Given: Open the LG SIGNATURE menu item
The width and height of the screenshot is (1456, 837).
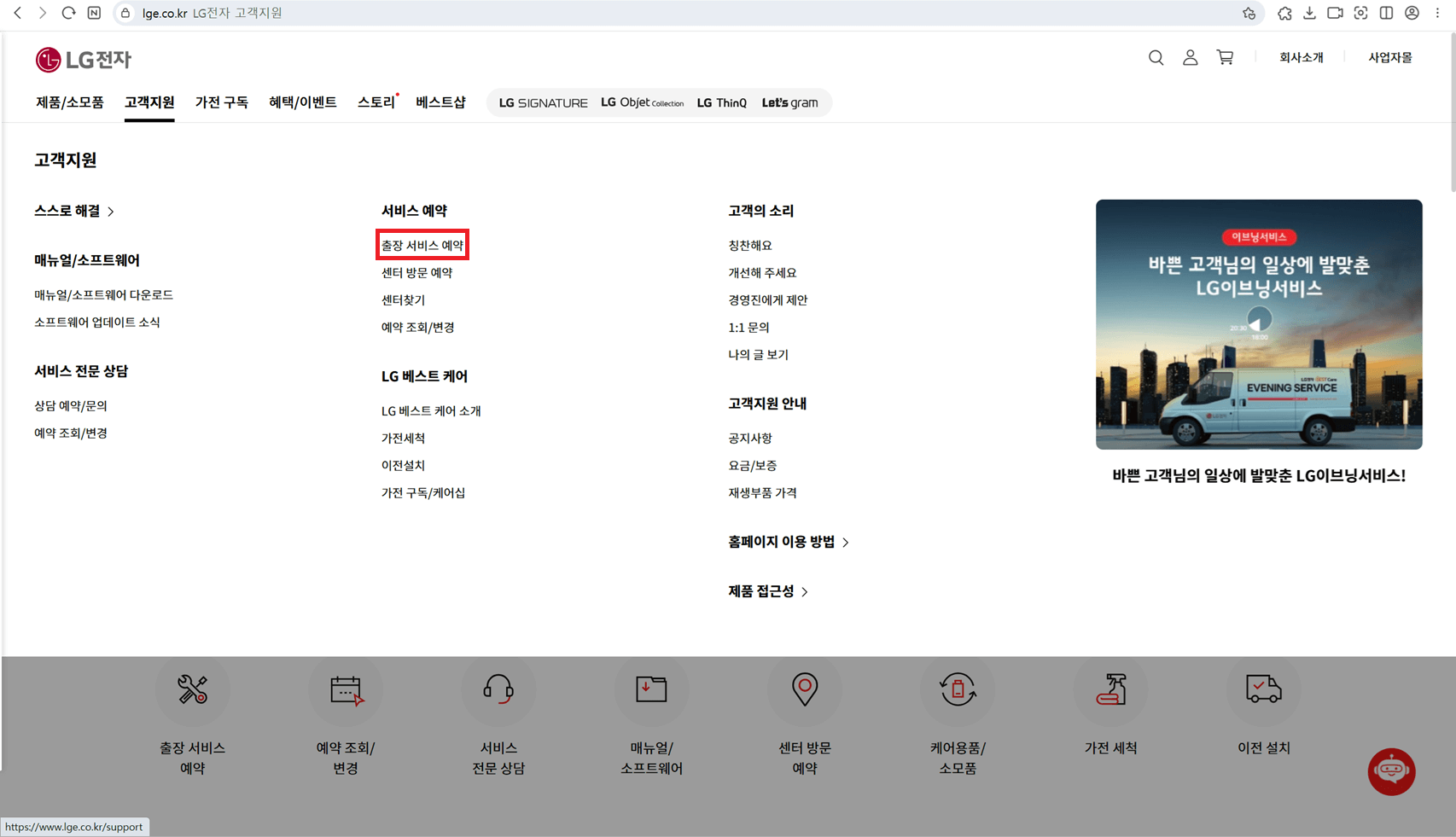Looking at the screenshot, I should pyautogui.click(x=541, y=102).
